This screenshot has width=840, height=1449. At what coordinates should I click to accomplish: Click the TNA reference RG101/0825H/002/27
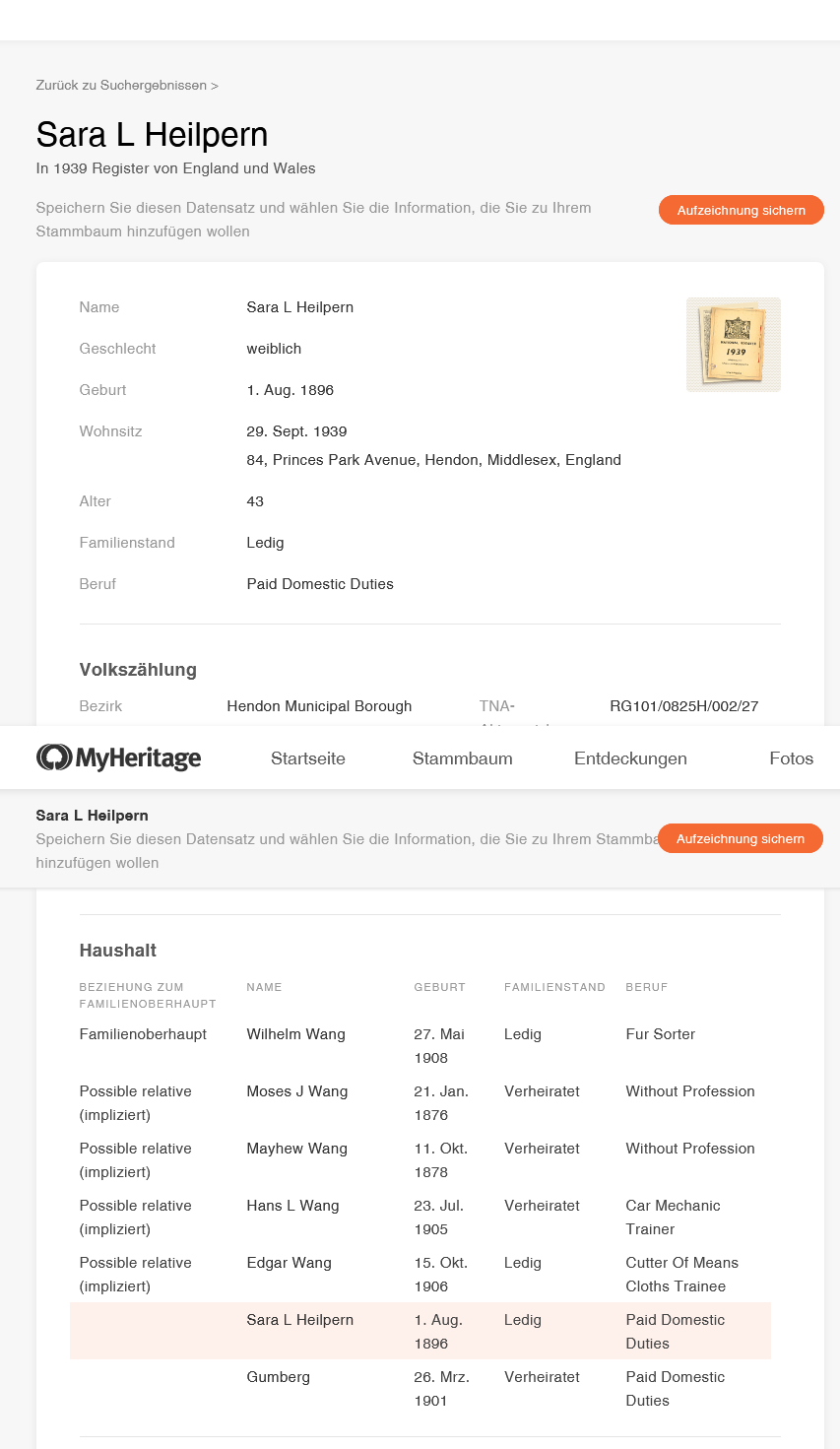683,706
